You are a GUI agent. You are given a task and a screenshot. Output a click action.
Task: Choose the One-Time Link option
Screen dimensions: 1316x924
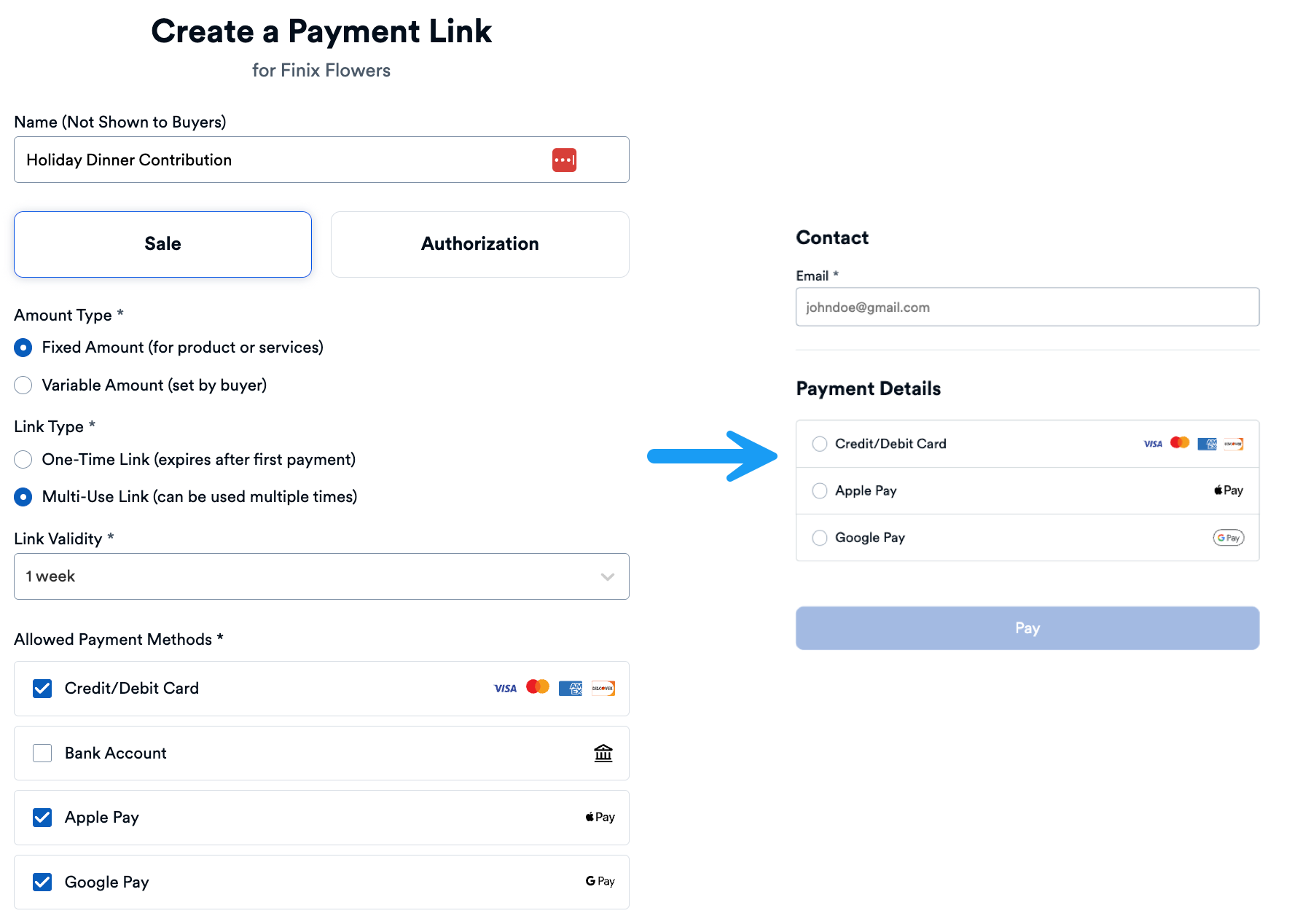(23, 460)
